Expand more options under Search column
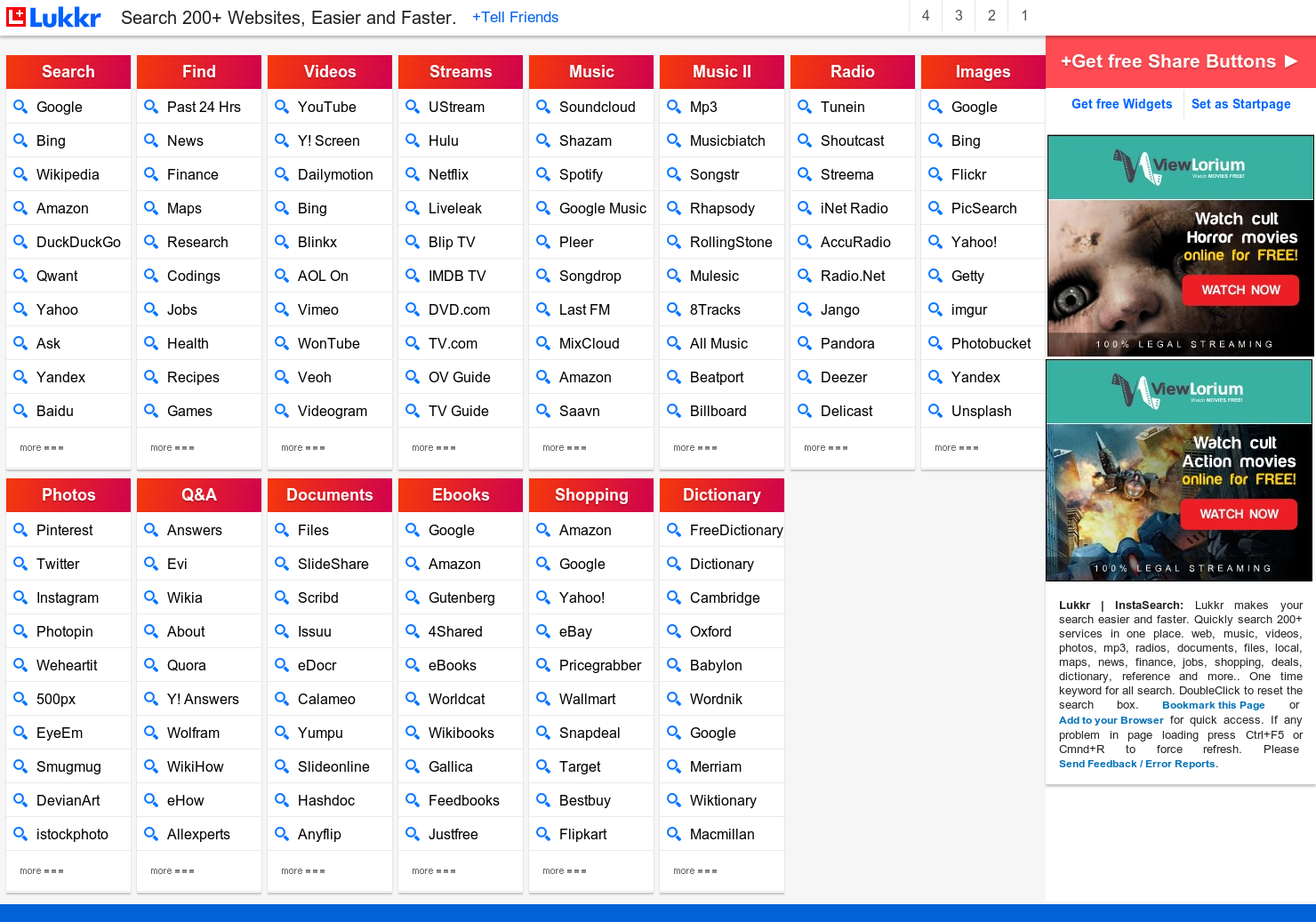 click(41, 448)
